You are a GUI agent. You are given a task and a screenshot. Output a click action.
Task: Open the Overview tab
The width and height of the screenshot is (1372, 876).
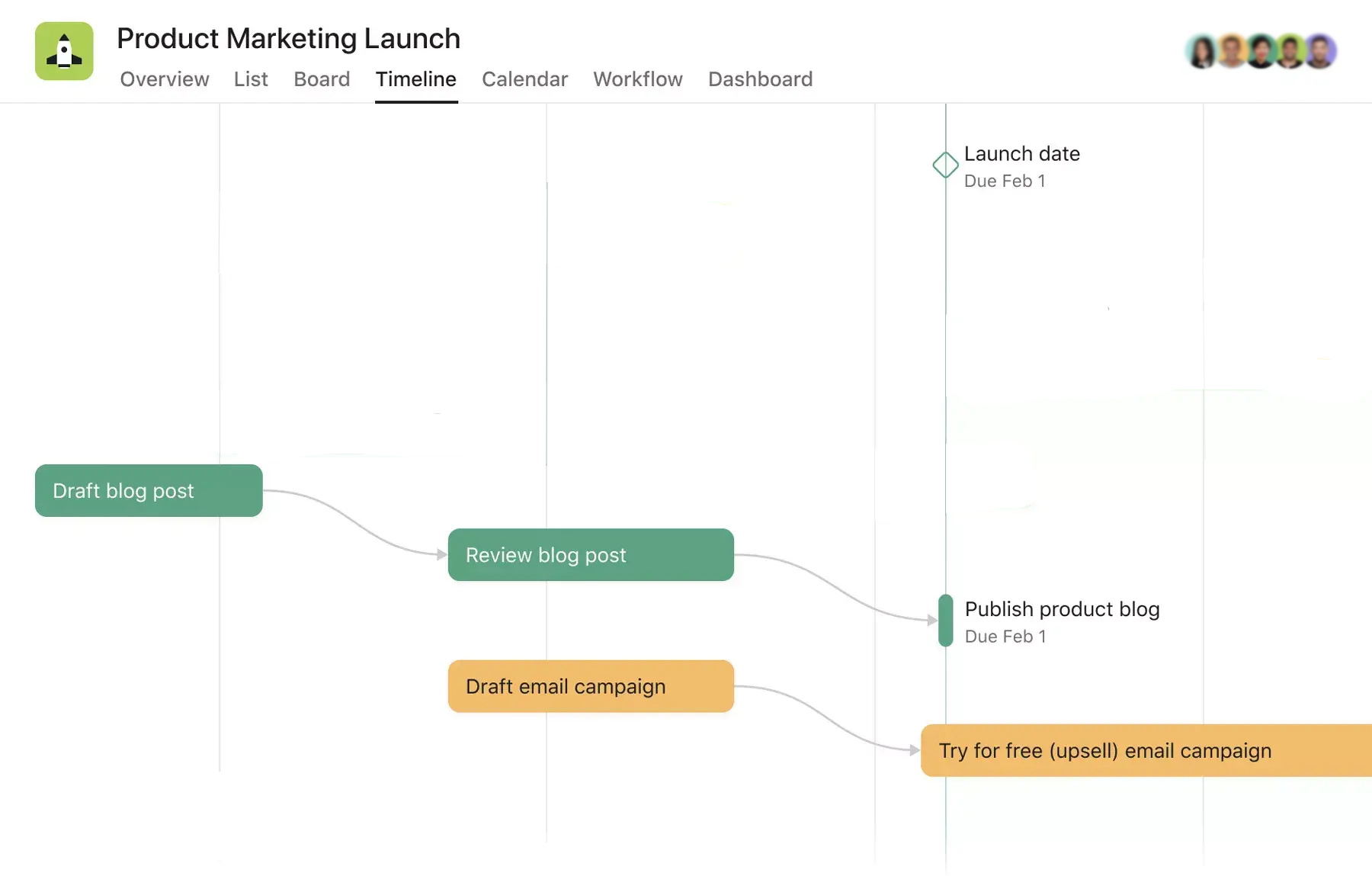[164, 79]
